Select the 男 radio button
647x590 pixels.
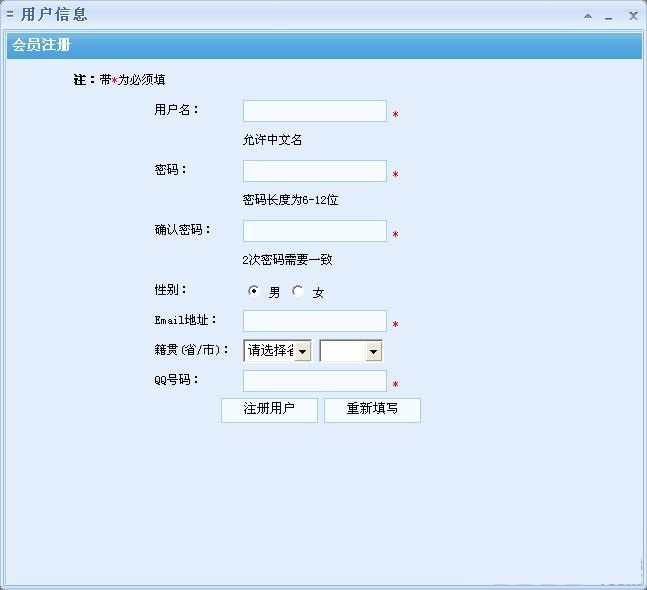pos(253,290)
